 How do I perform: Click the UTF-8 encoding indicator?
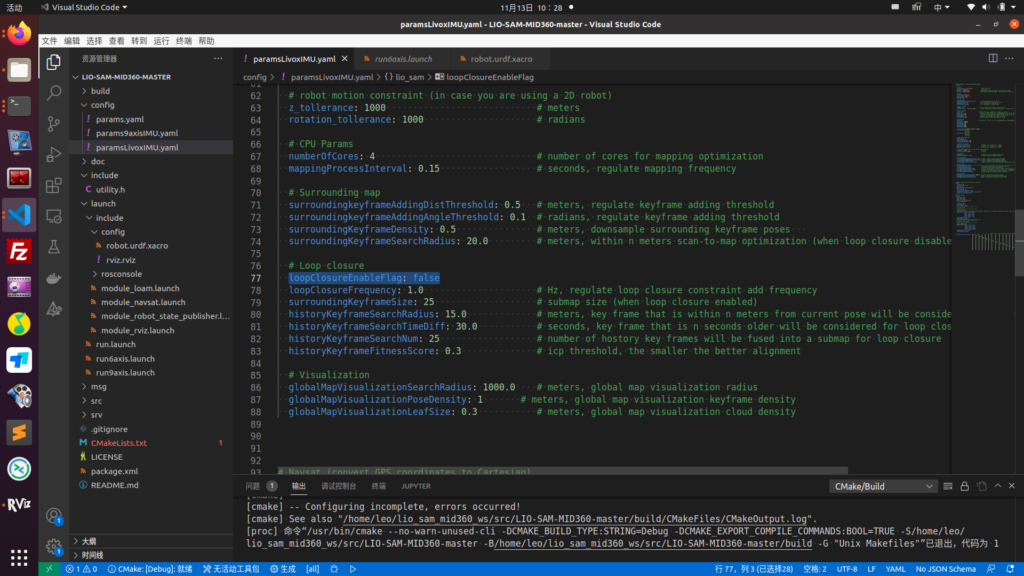pos(847,569)
